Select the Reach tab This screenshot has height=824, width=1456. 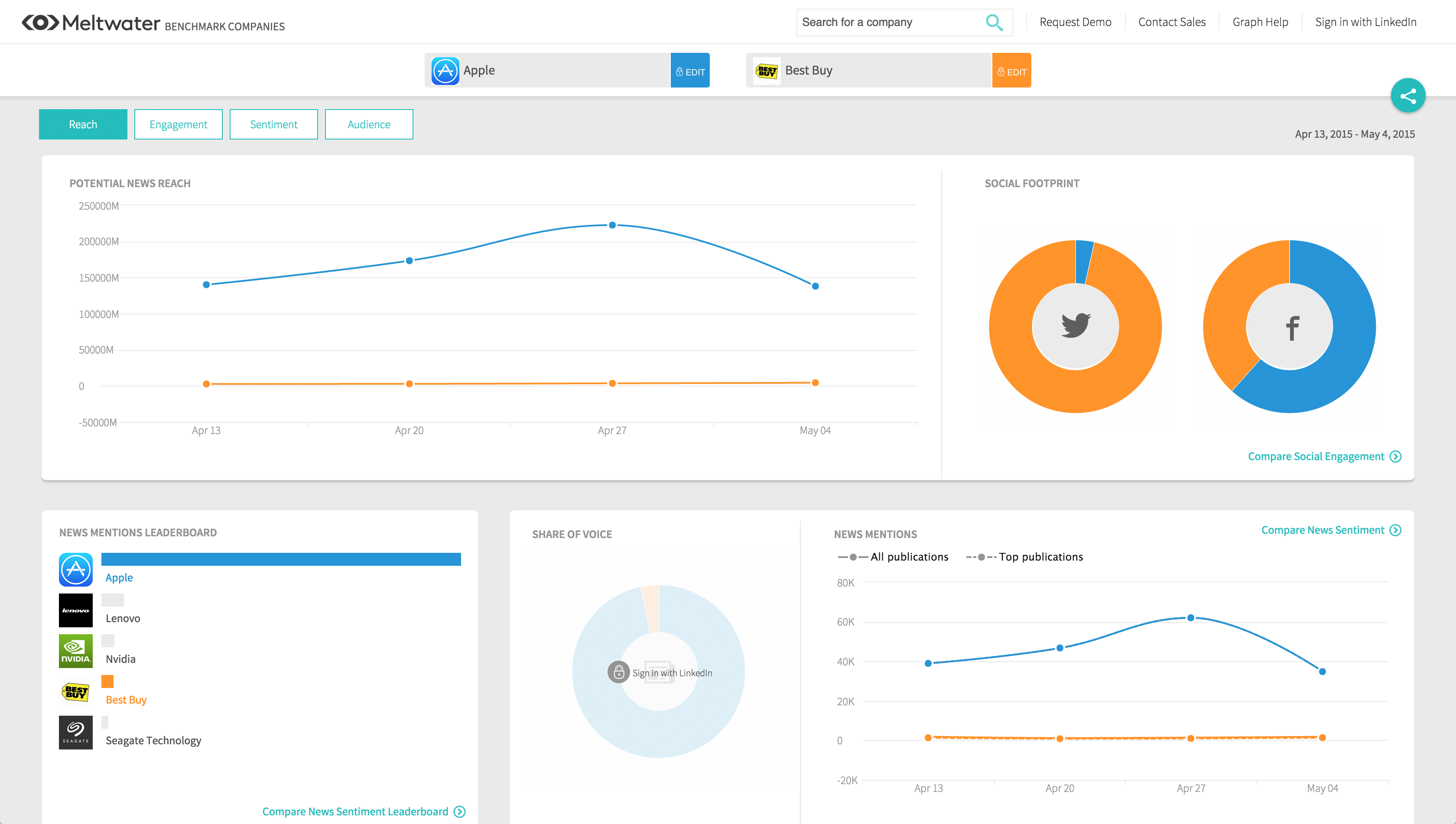83,124
